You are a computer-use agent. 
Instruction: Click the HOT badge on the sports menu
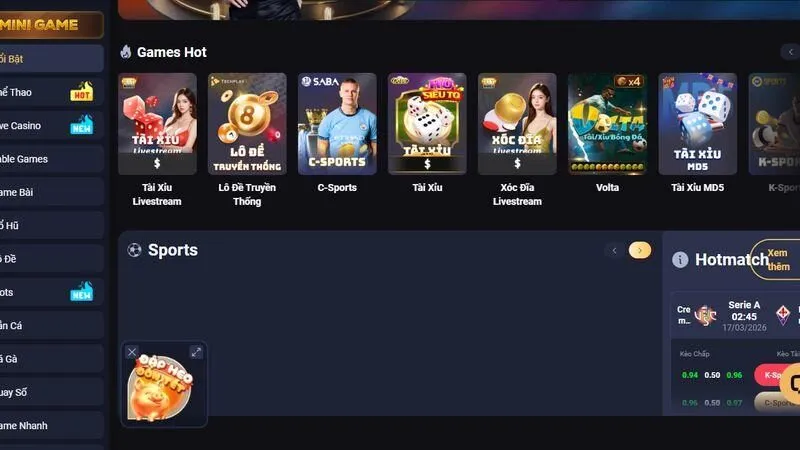(x=82, y=92)
